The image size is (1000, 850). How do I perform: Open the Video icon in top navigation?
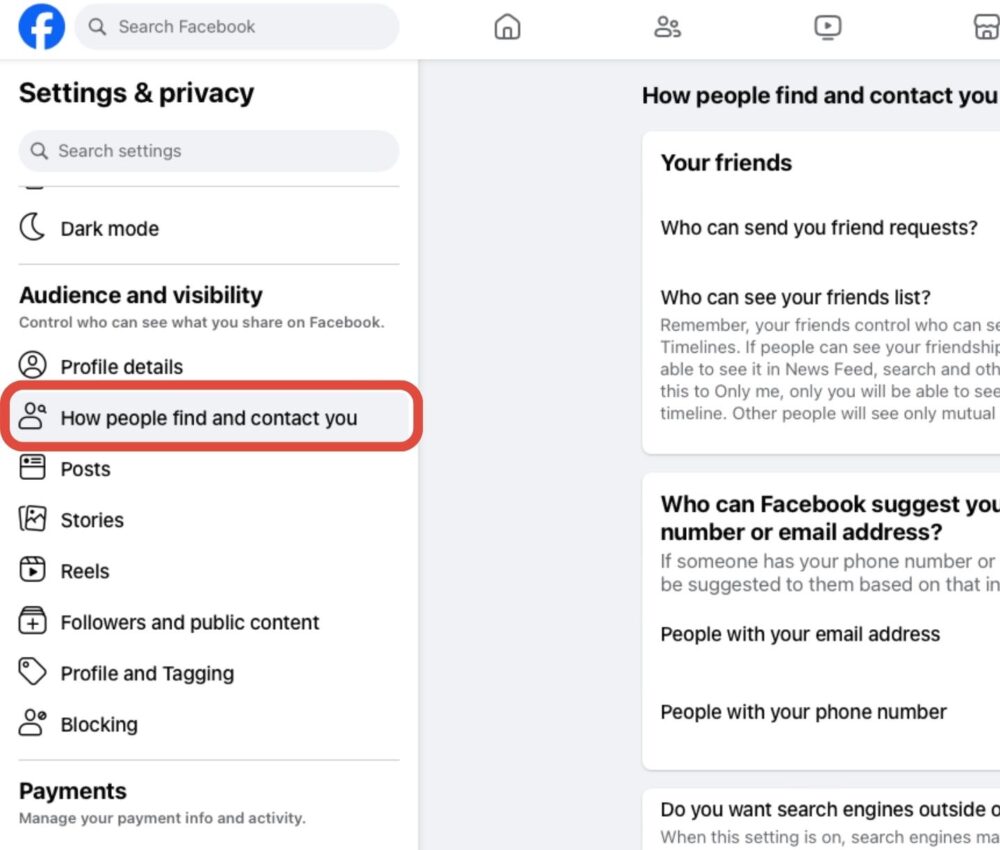coord(827,27)
